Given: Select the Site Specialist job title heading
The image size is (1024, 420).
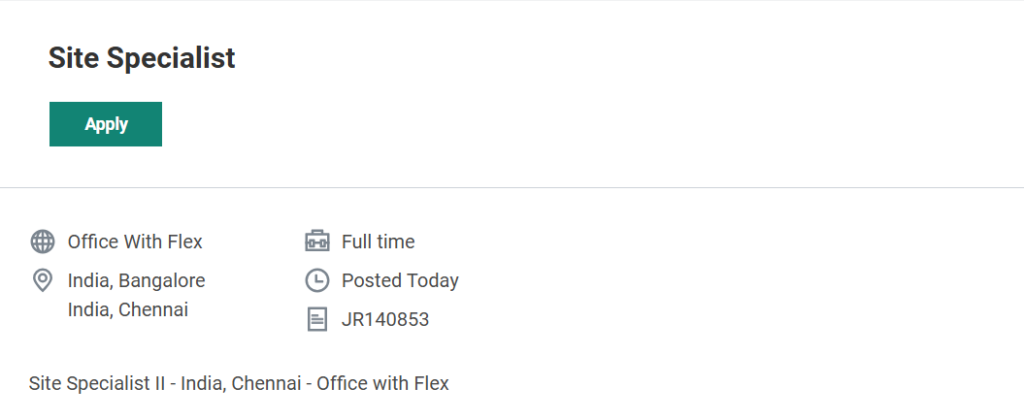Looking at the screenshot, I should (x=141, y=58).
